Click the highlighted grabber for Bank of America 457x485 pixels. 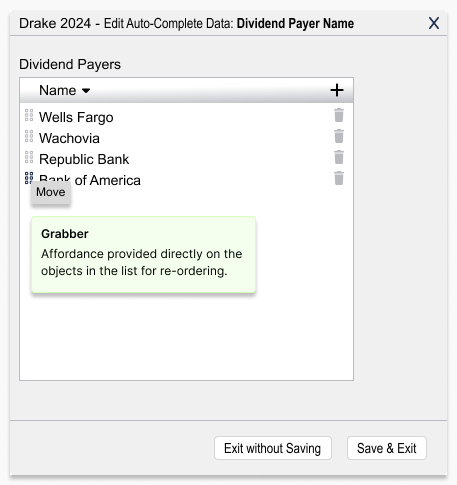click(29, 178)
